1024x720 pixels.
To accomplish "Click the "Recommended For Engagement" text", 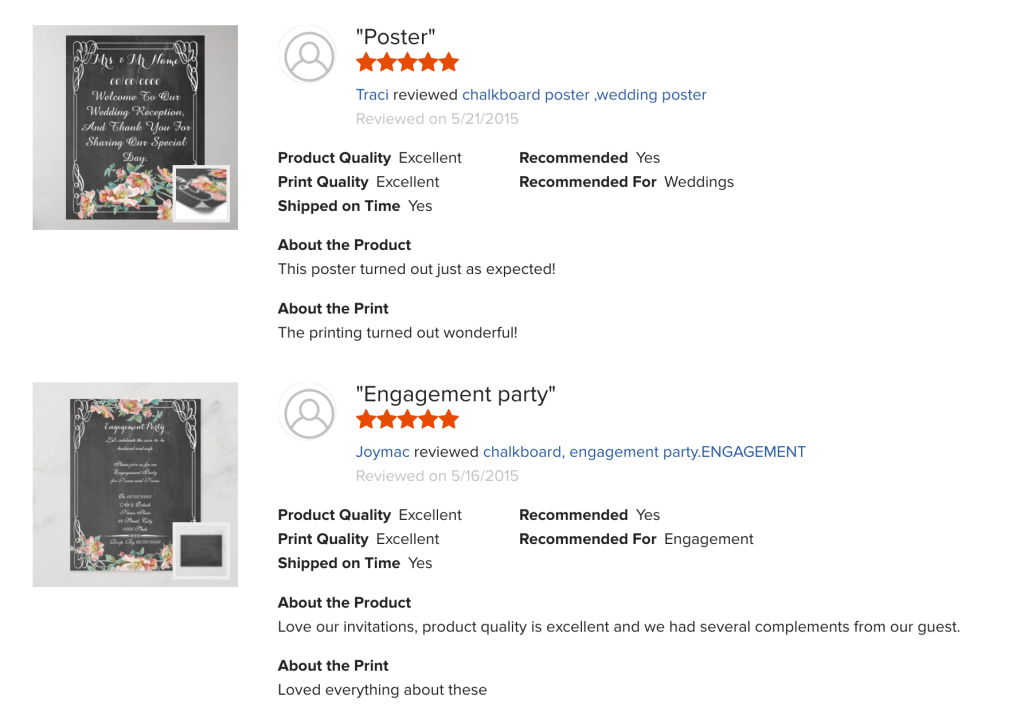I will click(636, 539).
